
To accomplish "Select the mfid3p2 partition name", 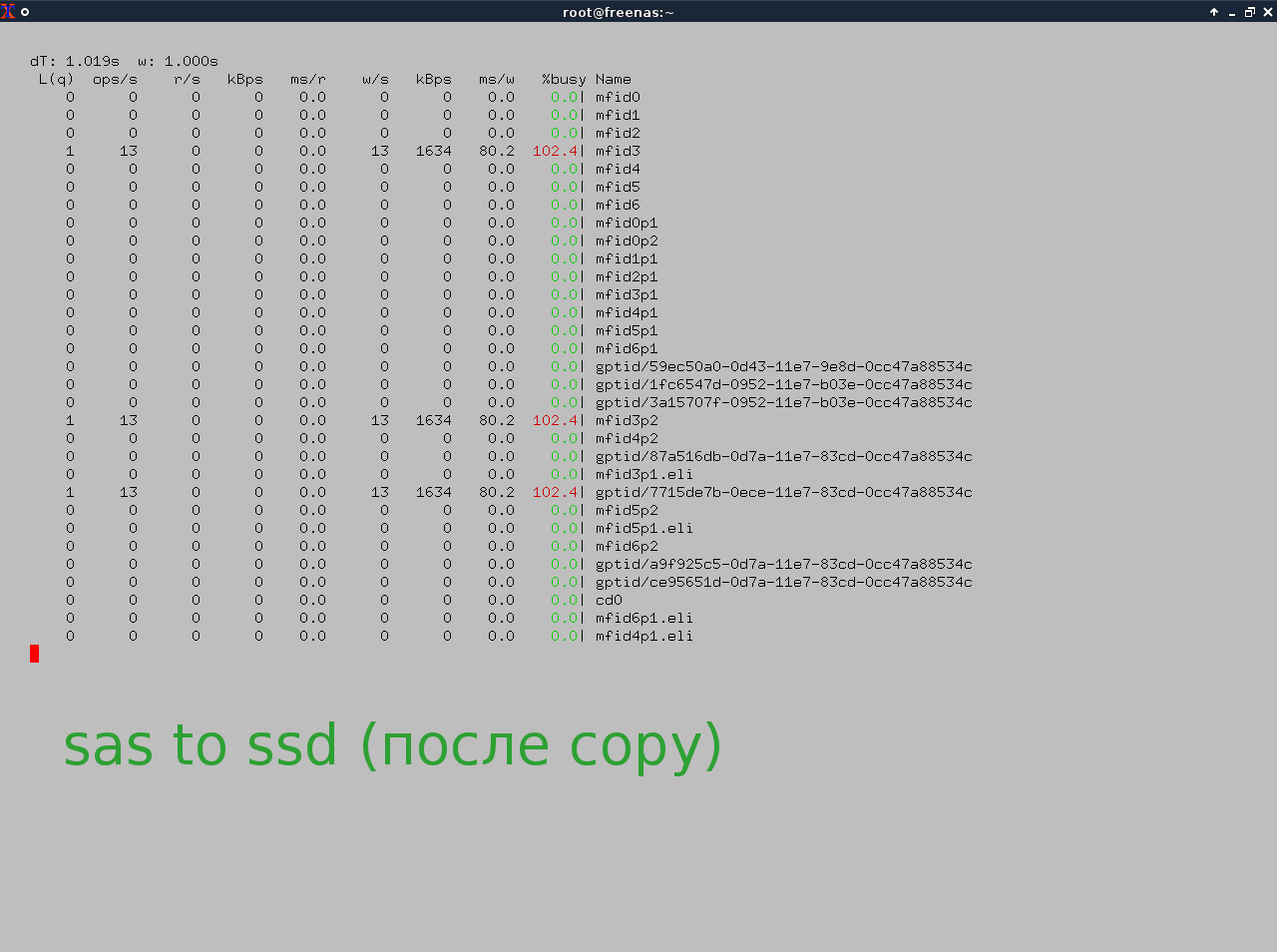I will (627, 420).
